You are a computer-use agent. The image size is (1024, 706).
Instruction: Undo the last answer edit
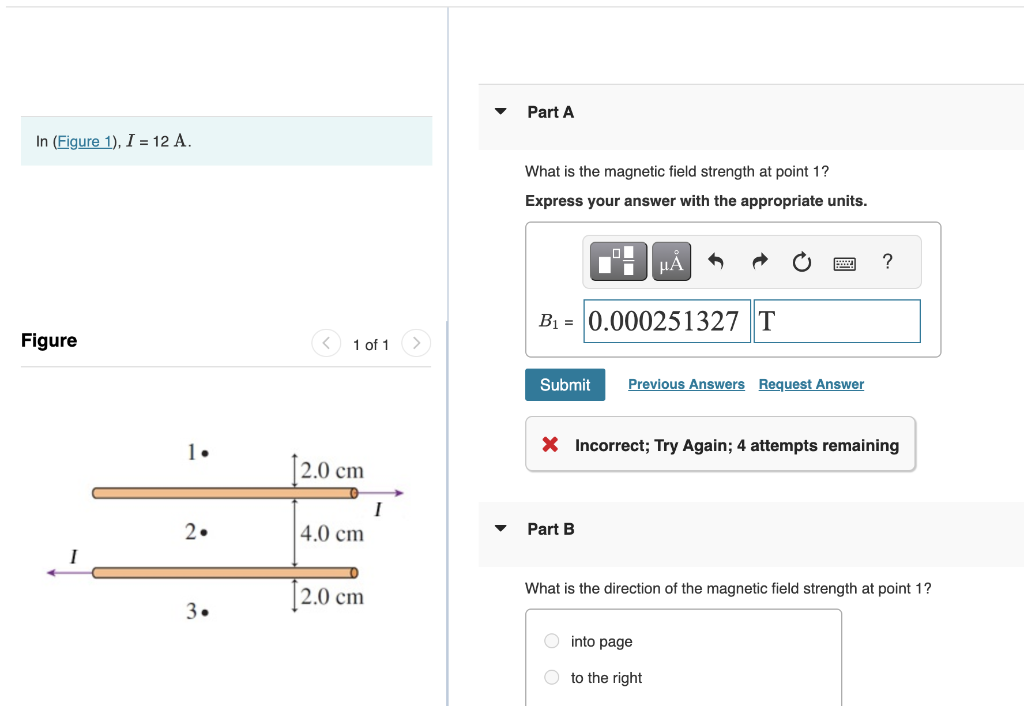click(x=716, y=262)
